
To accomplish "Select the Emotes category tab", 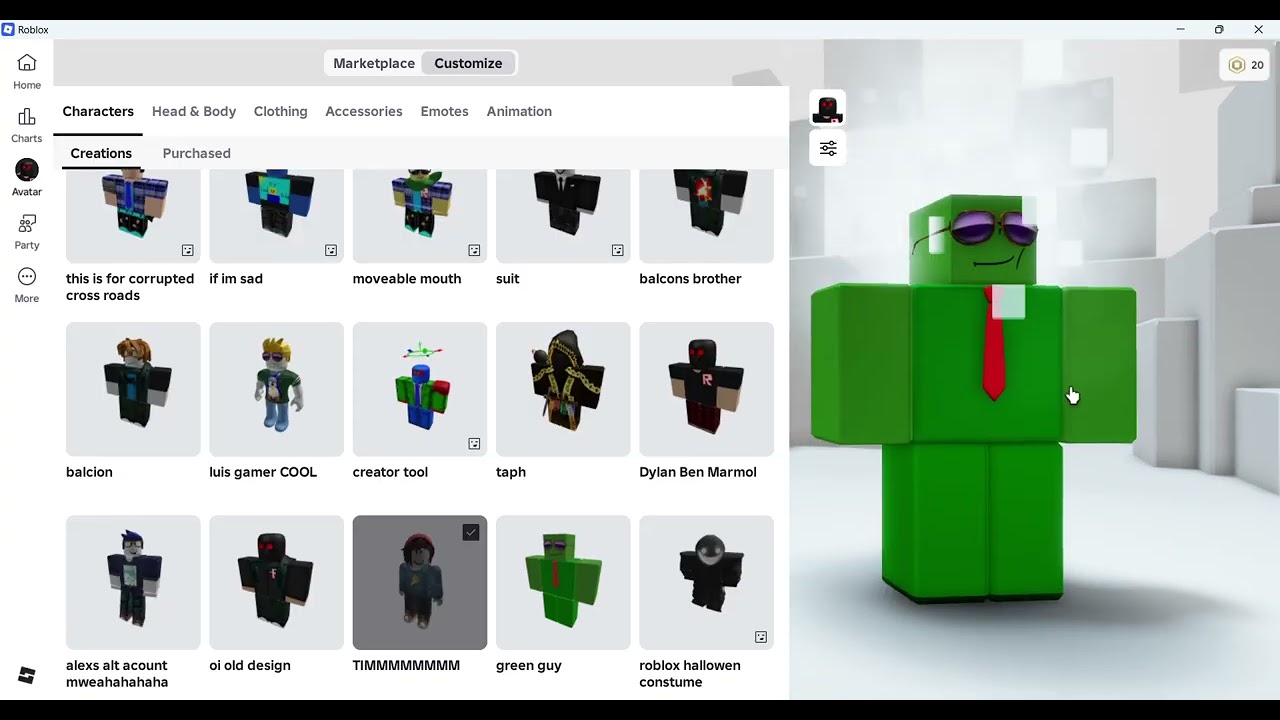I will (x=444, y=111).
